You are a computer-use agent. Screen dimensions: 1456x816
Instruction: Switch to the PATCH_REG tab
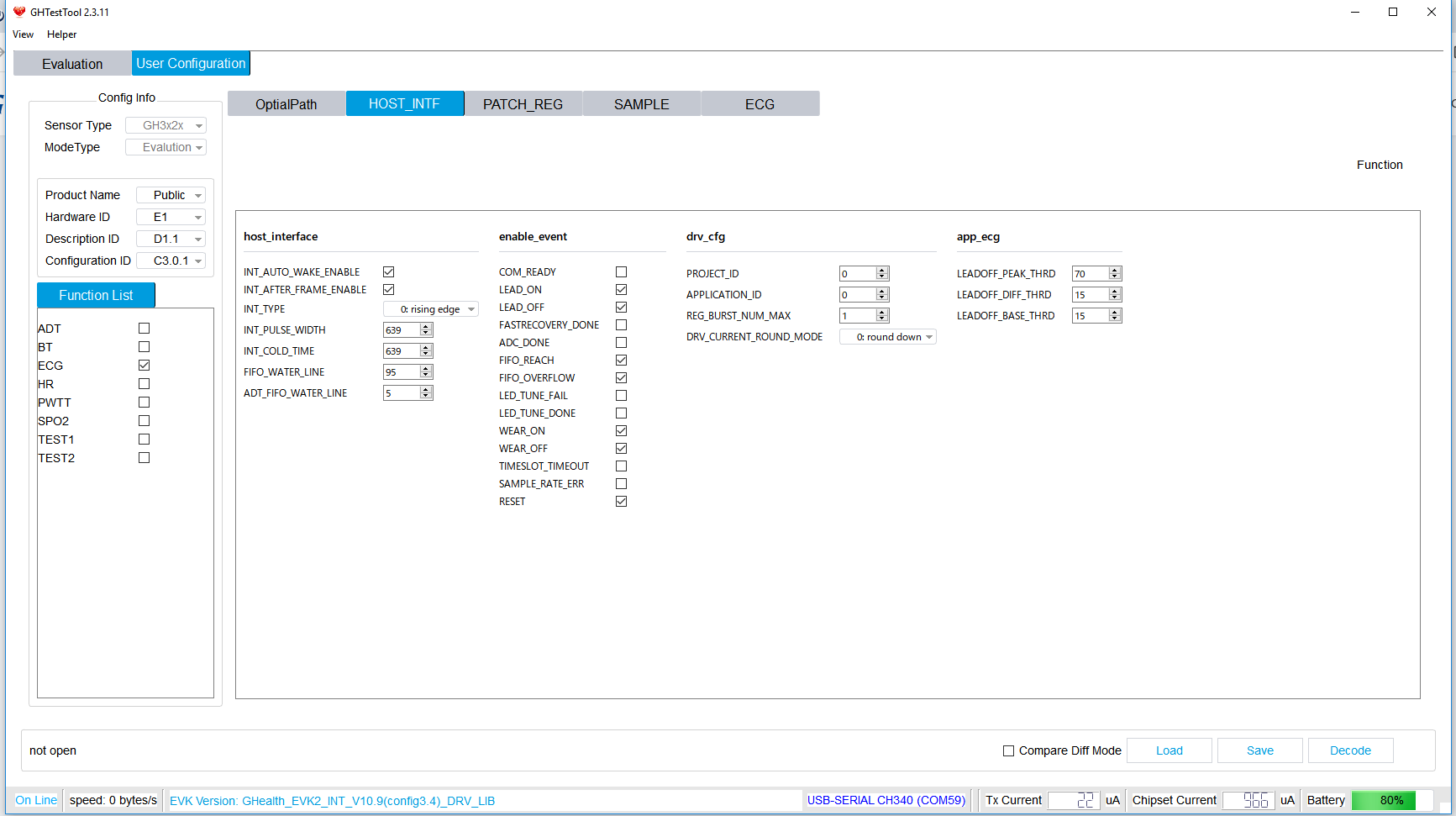pyautogui.click(x=523, y=104)
